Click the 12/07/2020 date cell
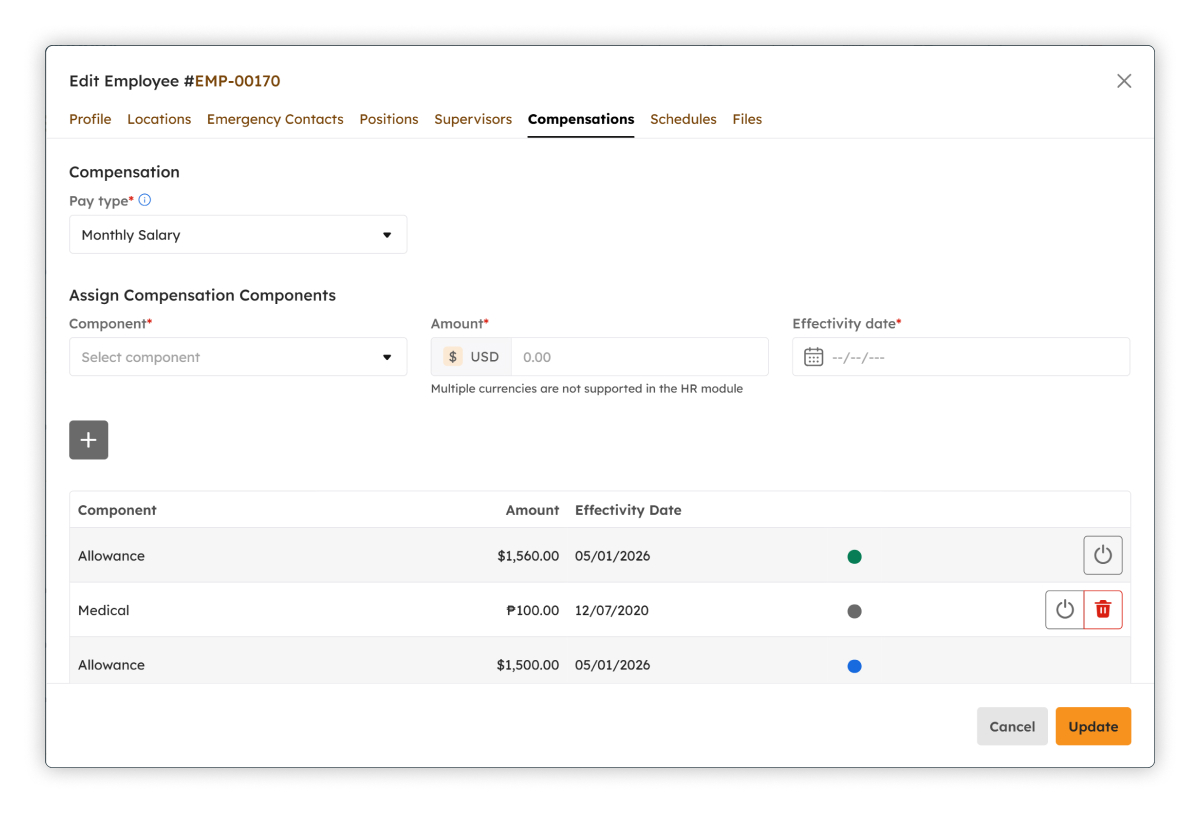 tap(612, 610)
